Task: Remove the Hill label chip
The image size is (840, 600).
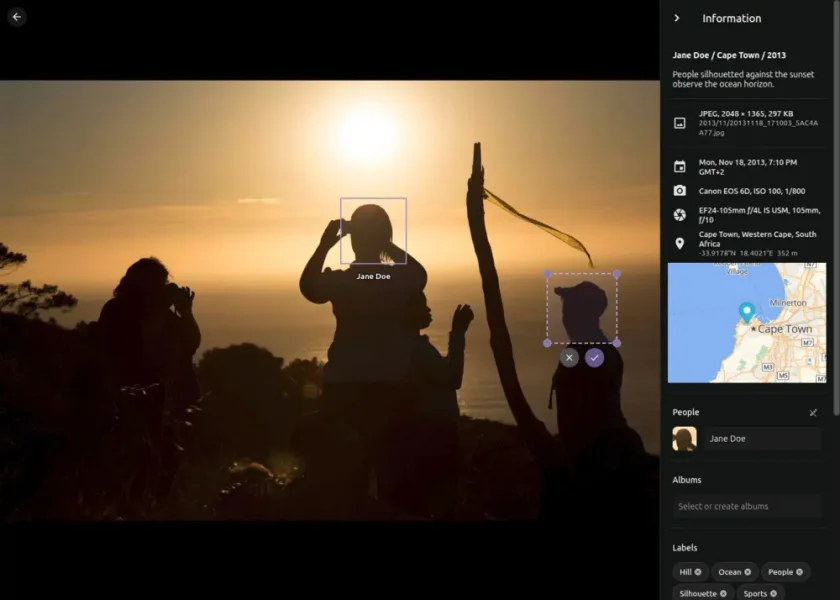Action: (698, 572)
